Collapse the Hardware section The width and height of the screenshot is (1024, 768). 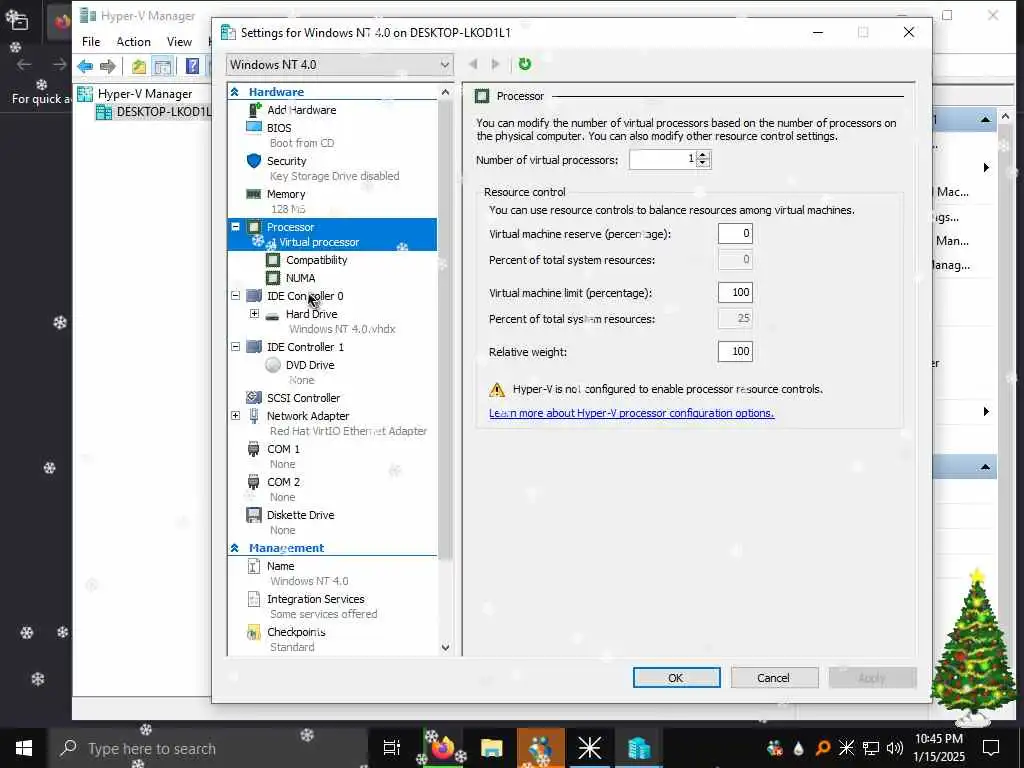234,92
